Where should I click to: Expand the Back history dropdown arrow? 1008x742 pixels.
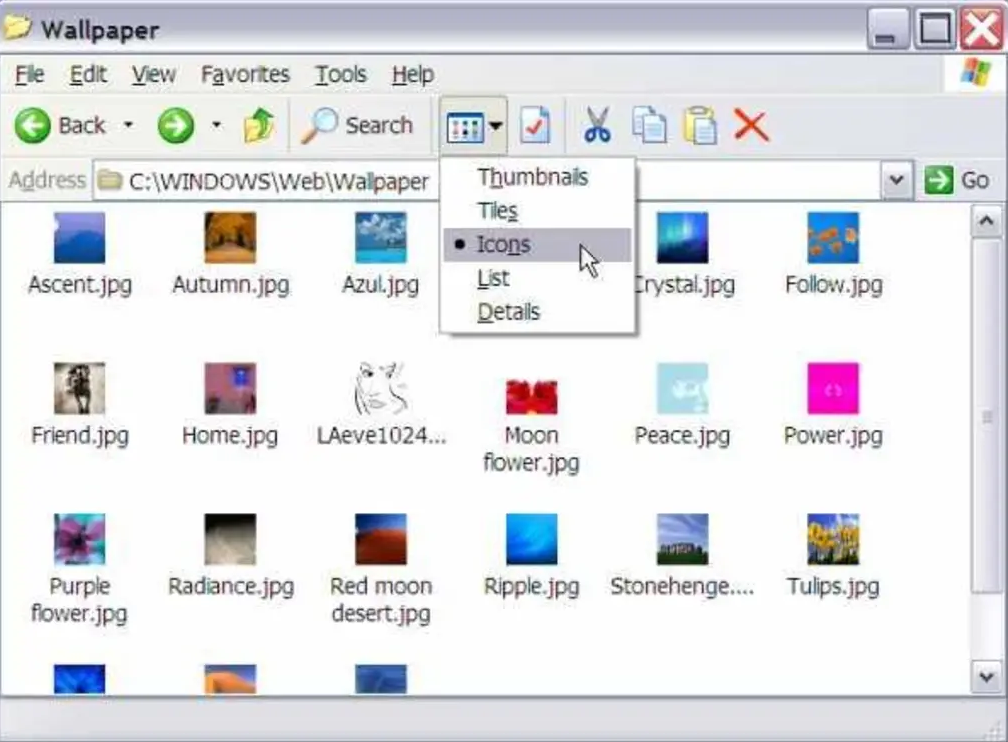[x=128, y=126]
